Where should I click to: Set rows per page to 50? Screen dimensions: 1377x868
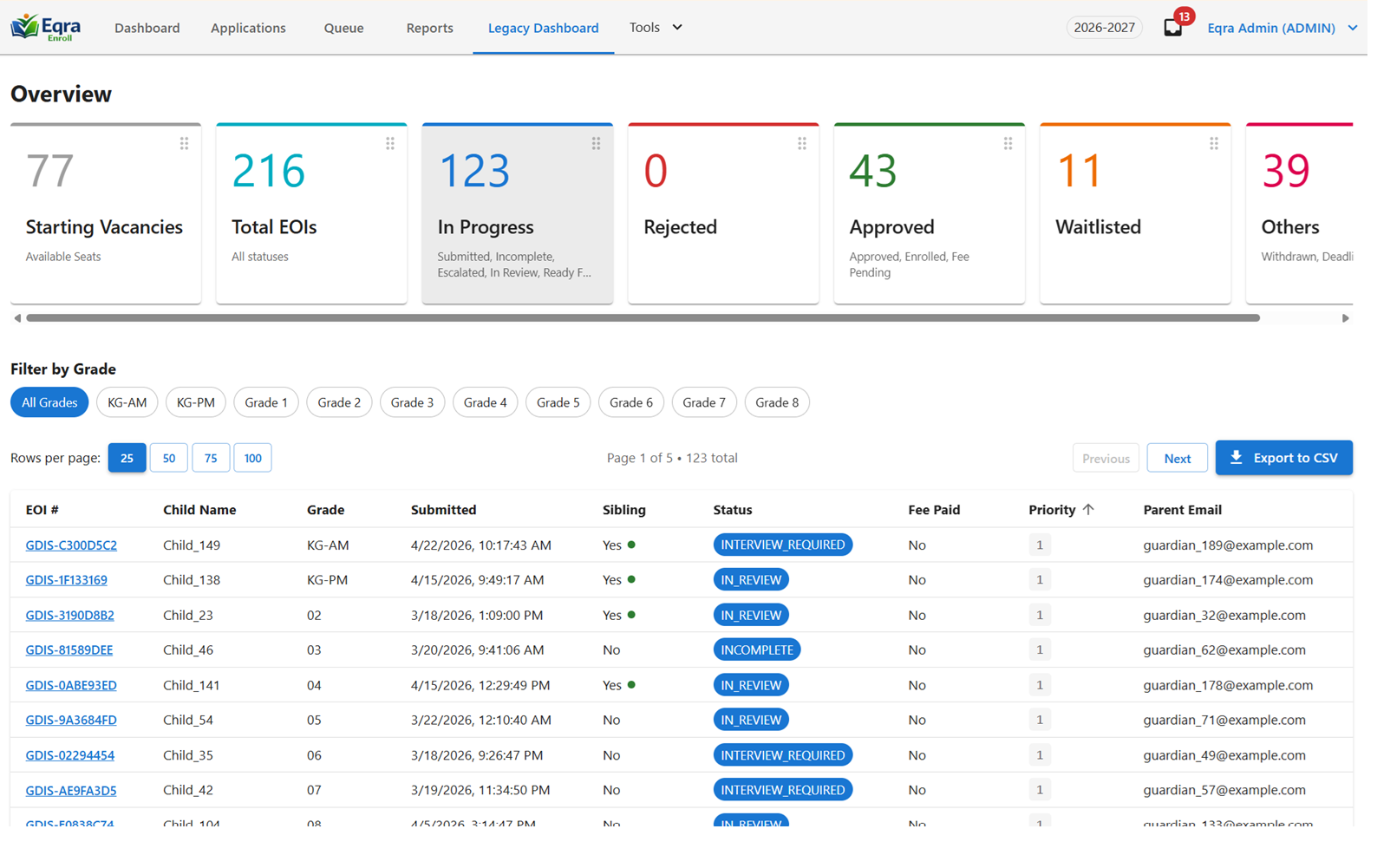pos(169,458)
